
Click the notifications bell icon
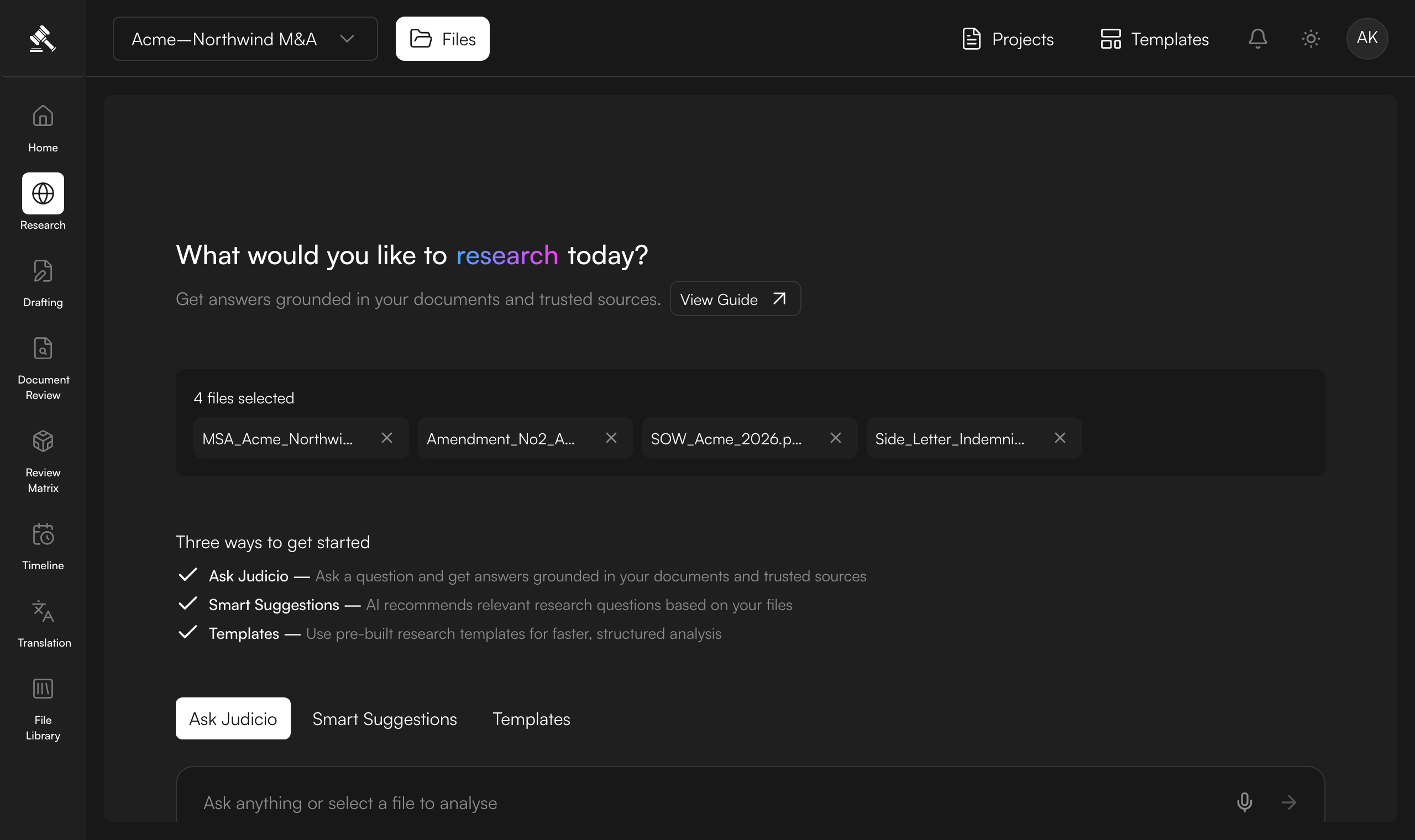(1257, 39)
